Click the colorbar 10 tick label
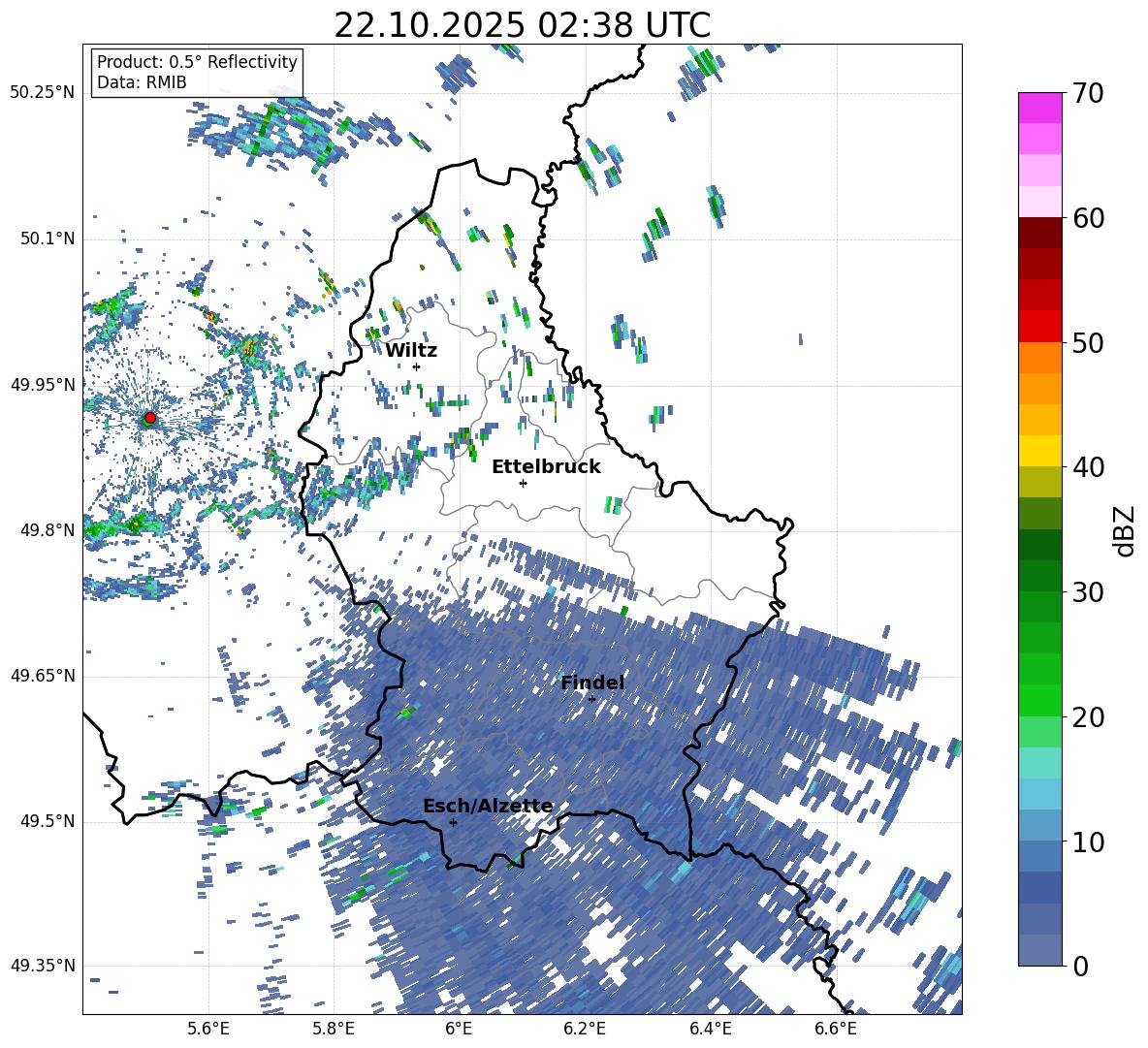The width and height of the screenshot is (1148, 1048). [x=1088, y=842]
